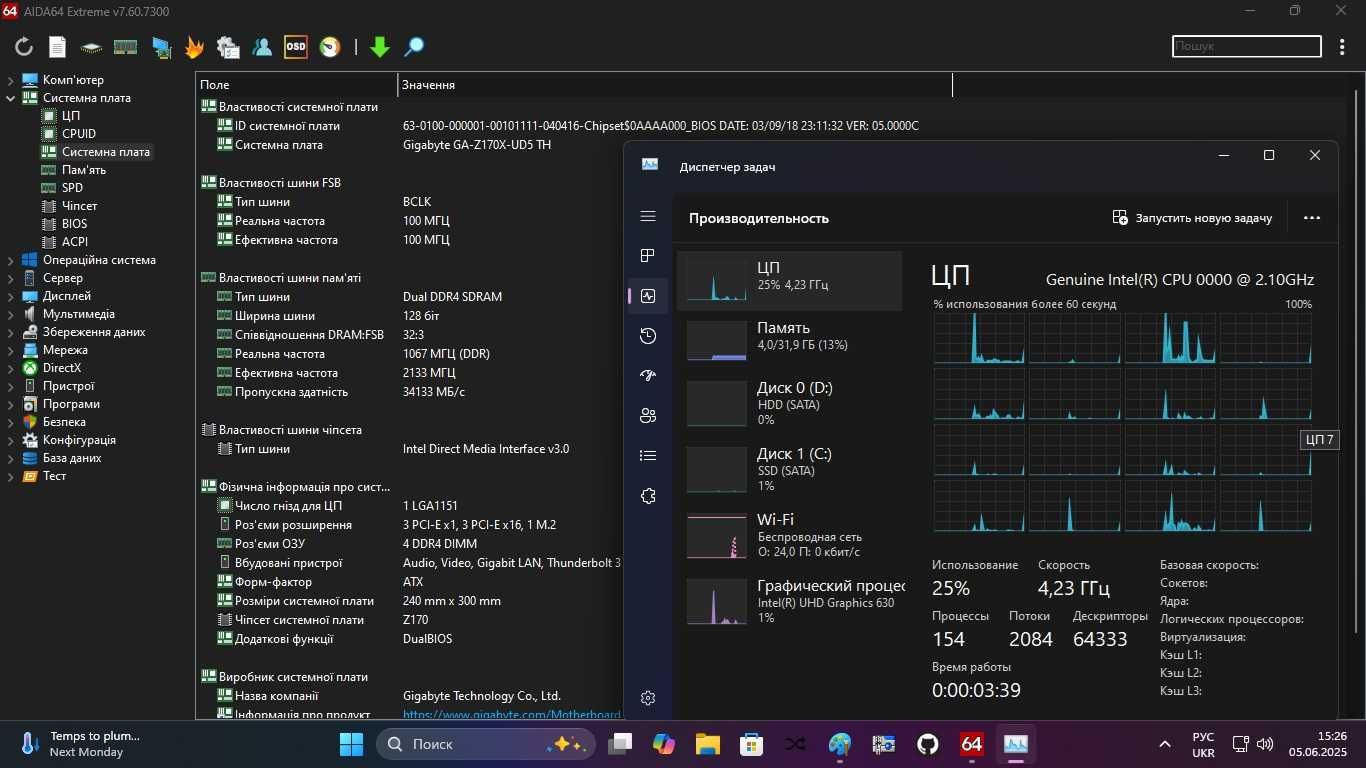
Task: Select Чіпсет in the tree
Action: pos(79,206)
